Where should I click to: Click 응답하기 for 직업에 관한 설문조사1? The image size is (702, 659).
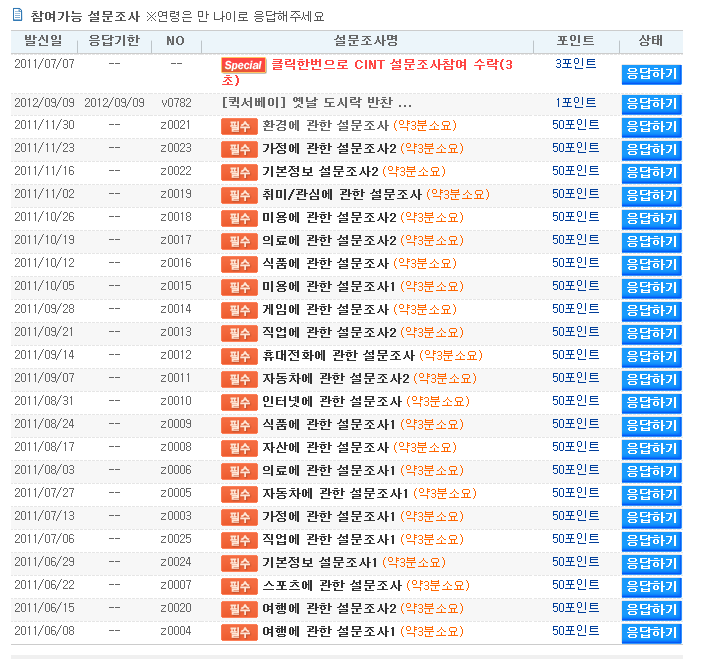point(651,541)
